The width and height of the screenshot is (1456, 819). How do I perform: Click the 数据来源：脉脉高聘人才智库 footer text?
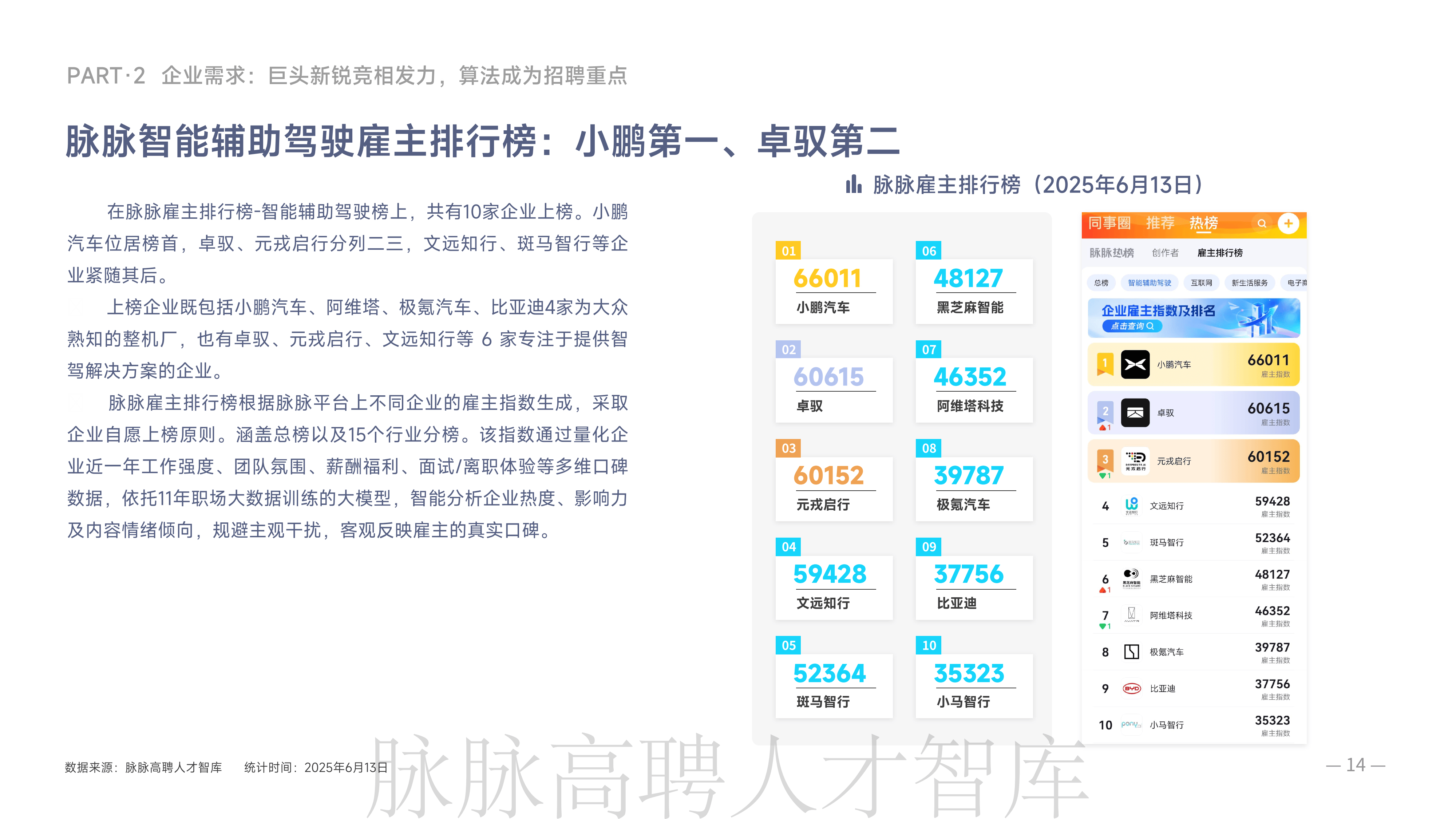(x=143, y=767)
